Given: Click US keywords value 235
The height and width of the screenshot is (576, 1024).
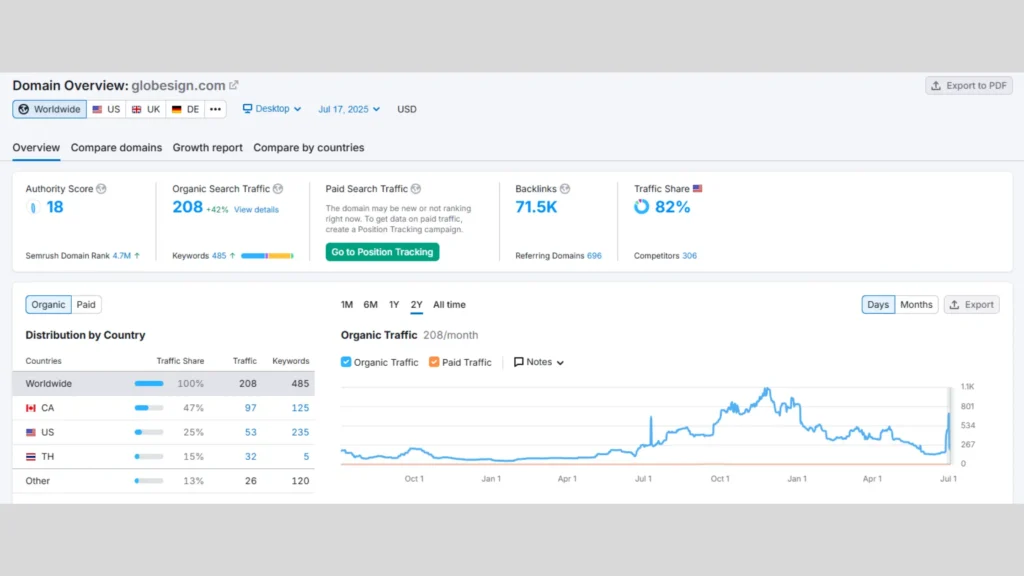Looking at the screenshot, I should 300,432.
